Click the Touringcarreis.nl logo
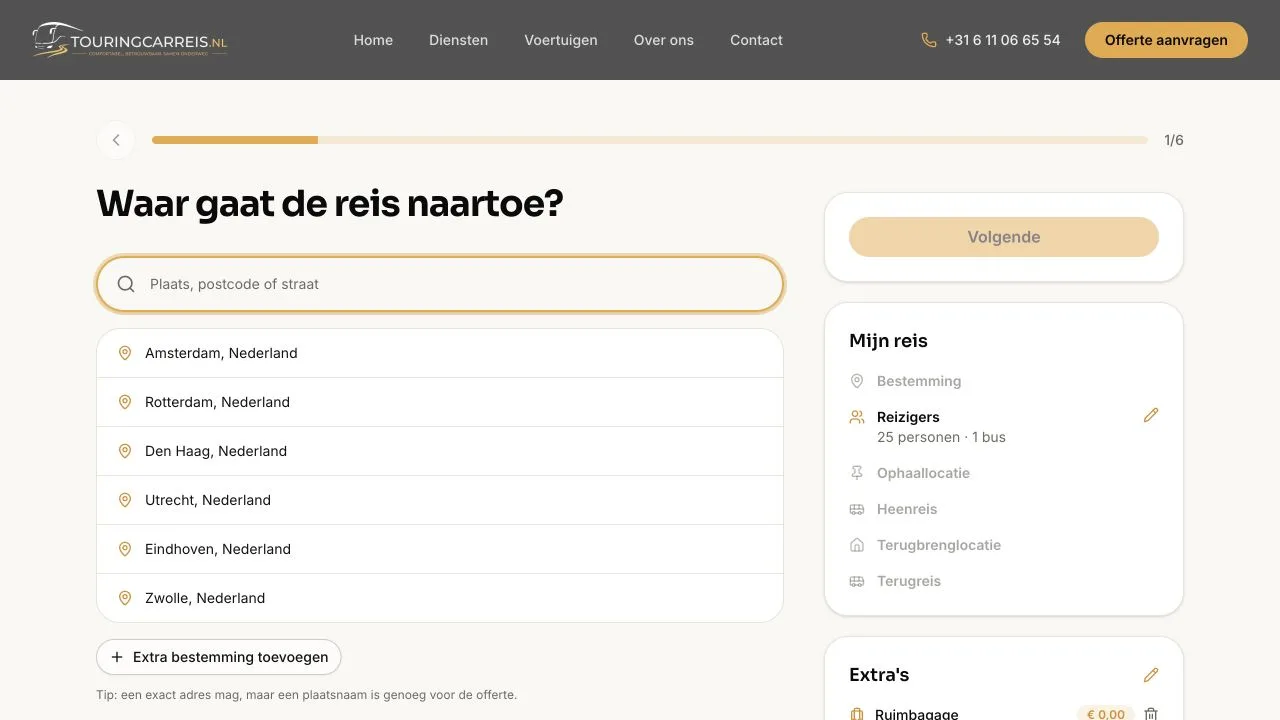 tap(130, 40)
